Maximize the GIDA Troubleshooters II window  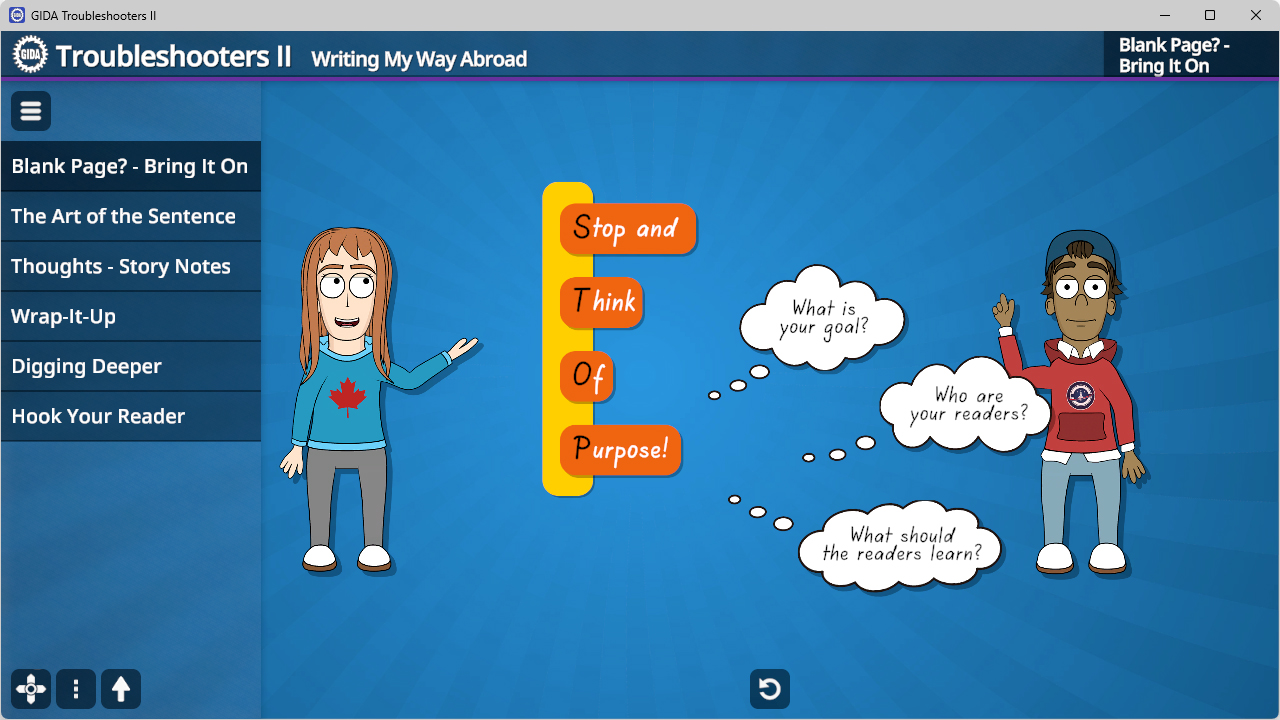click(1210, 15)
